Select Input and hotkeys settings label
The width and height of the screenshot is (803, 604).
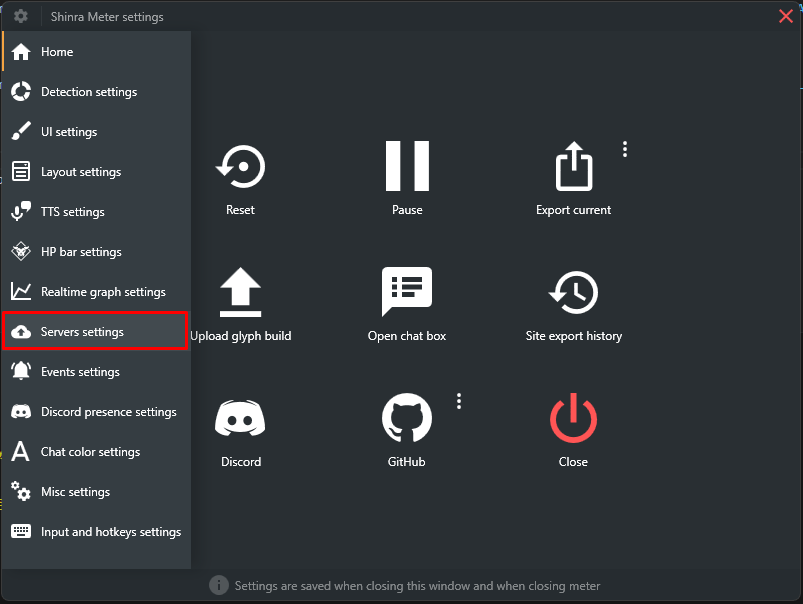[x=111, y=531]
